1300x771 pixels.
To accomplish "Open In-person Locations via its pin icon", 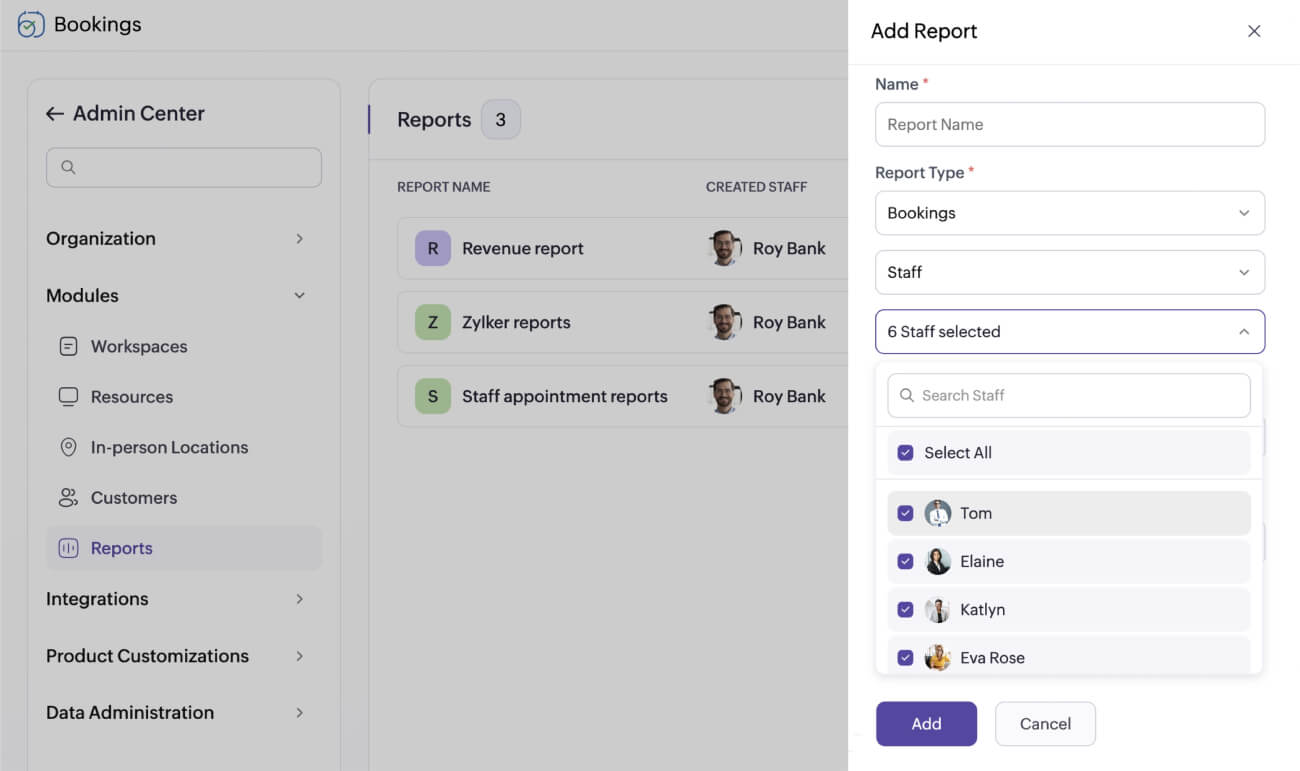I will tap(68, 447).
